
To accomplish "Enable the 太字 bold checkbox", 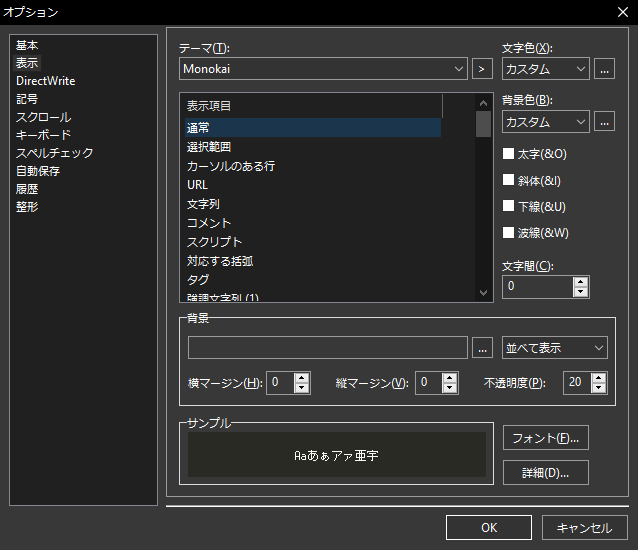I will coord(508,155).
